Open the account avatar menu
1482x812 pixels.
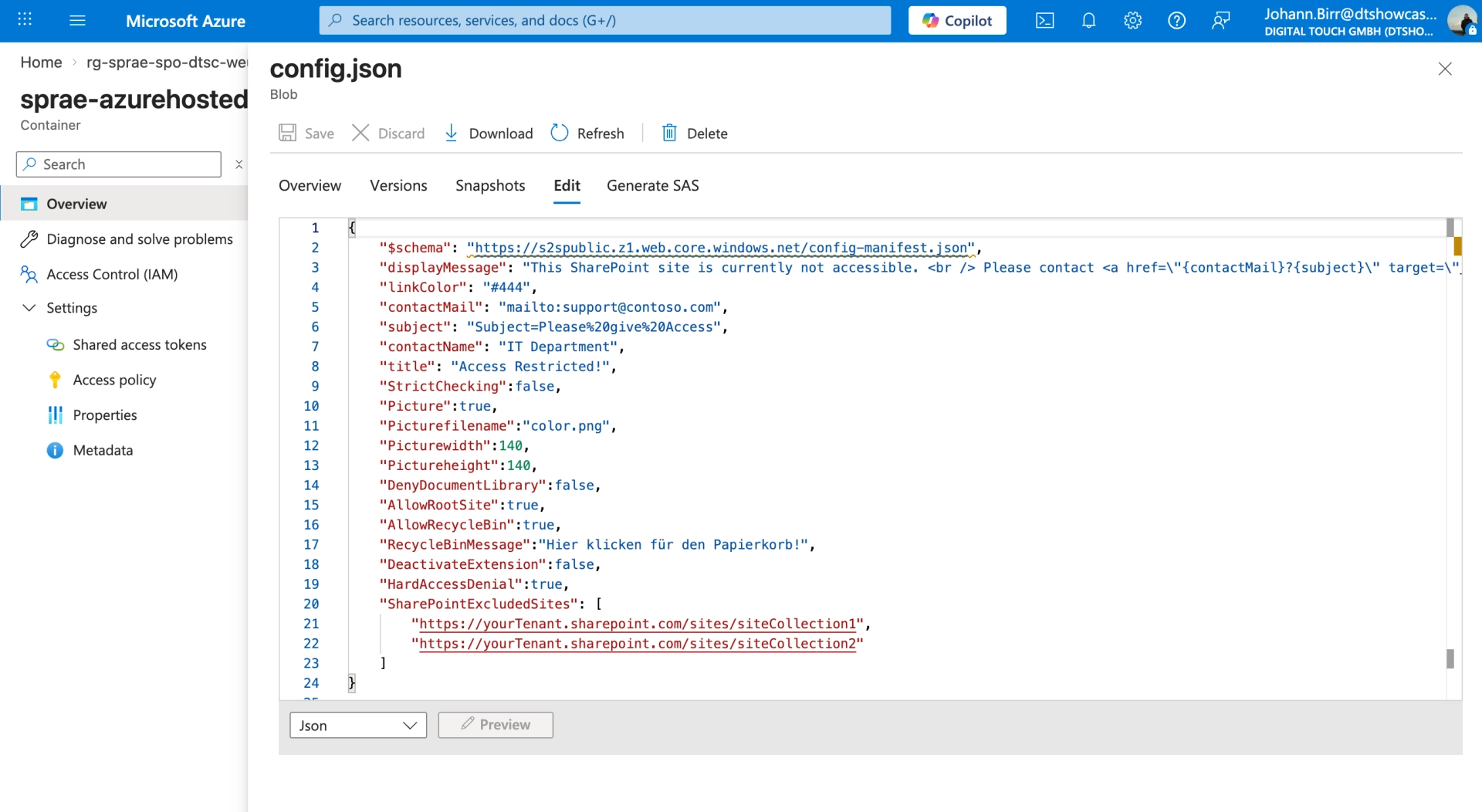coord(1462,20)
